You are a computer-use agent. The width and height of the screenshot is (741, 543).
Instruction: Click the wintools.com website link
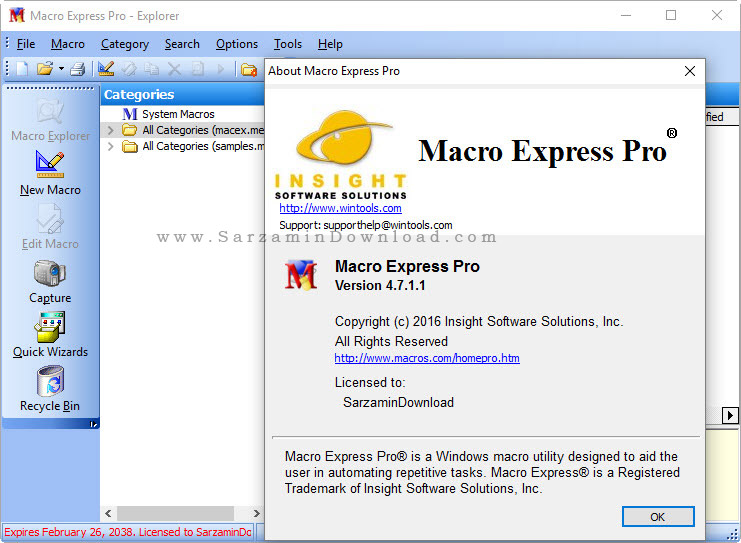pos(340,208)
